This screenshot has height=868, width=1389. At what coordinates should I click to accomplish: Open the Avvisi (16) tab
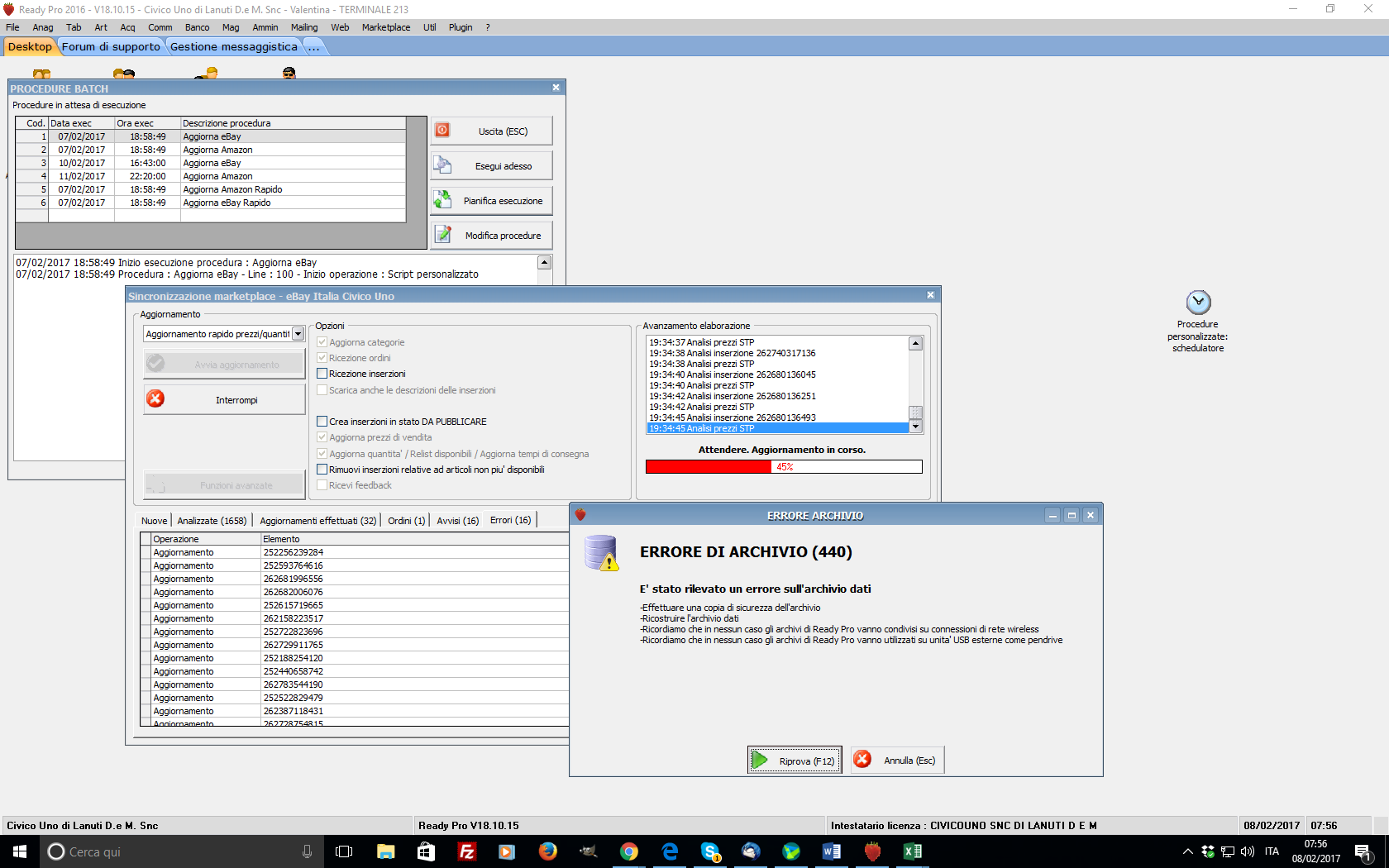(x=458, y=520)
